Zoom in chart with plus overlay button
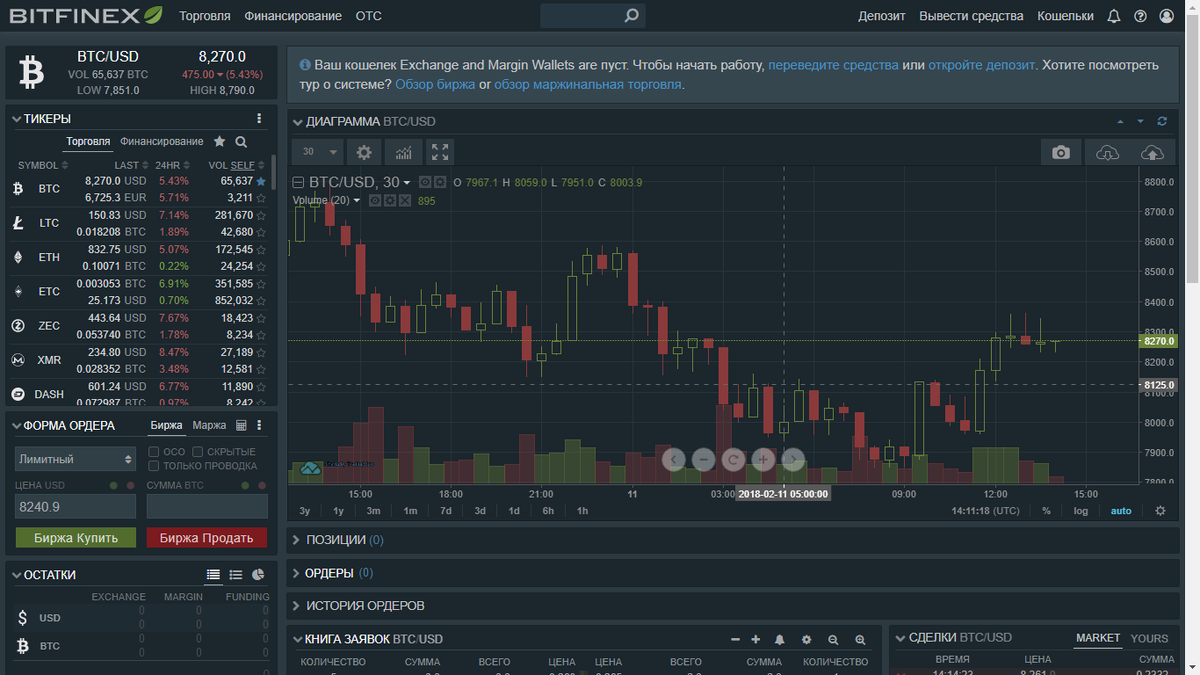This screenshot has height=675, width=1200. click(763, 459)
